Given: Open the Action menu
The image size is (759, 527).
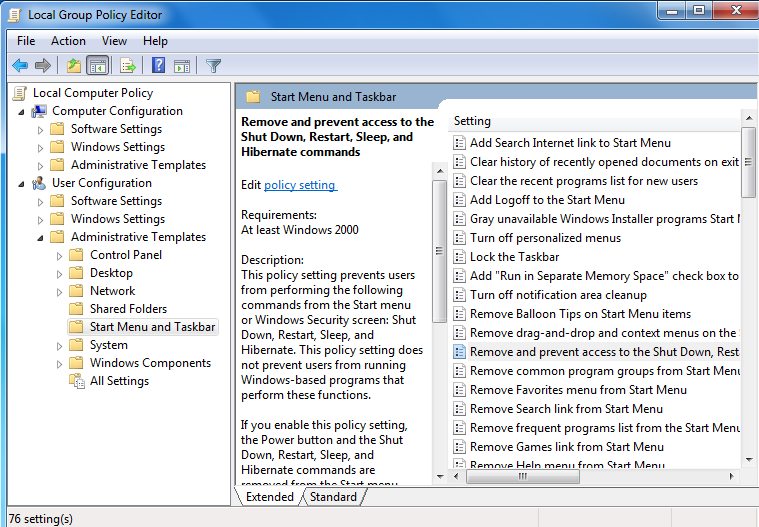Looking at the screenshot, I should 68,41.
